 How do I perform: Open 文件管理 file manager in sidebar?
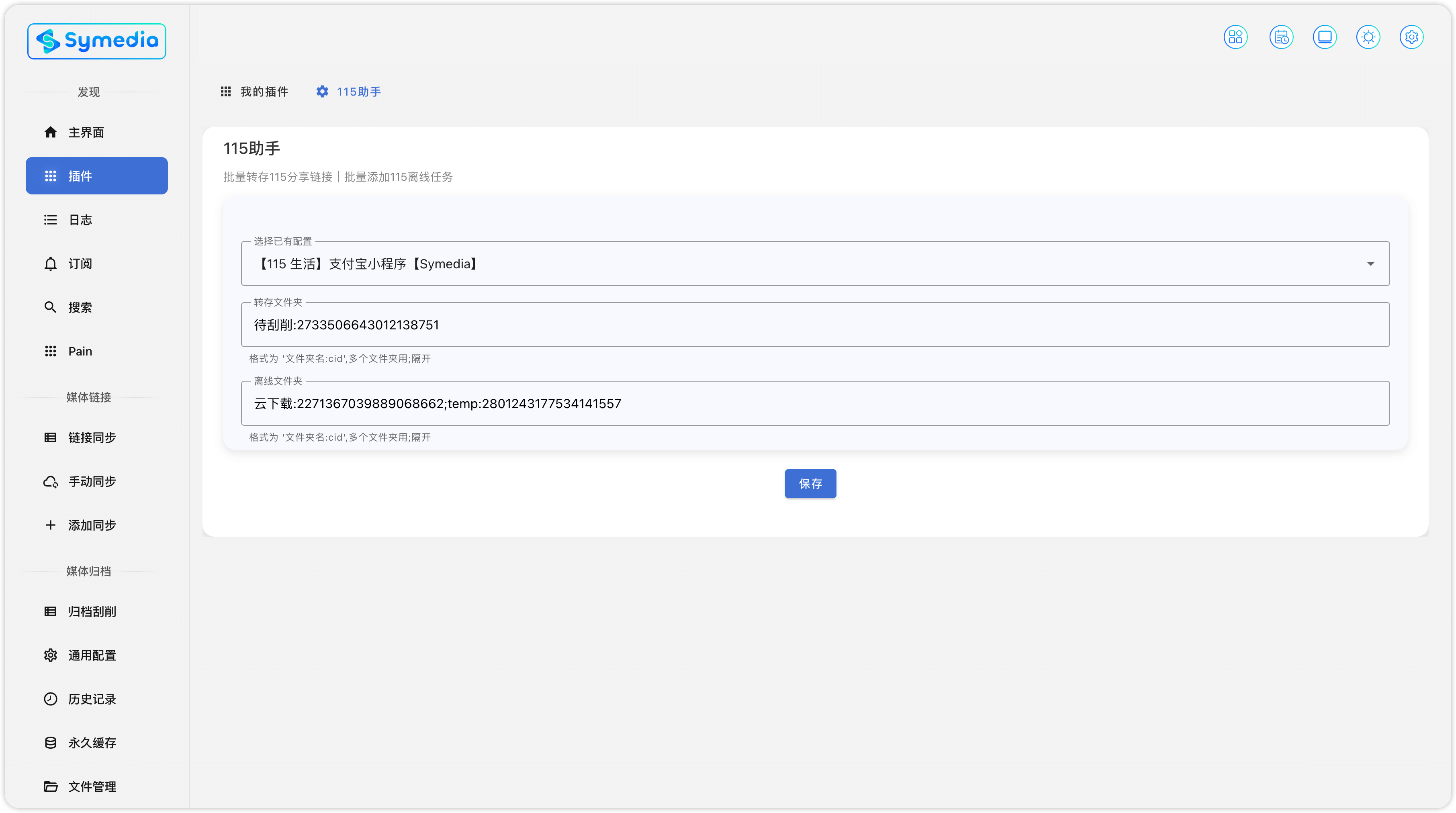[92, 786]
